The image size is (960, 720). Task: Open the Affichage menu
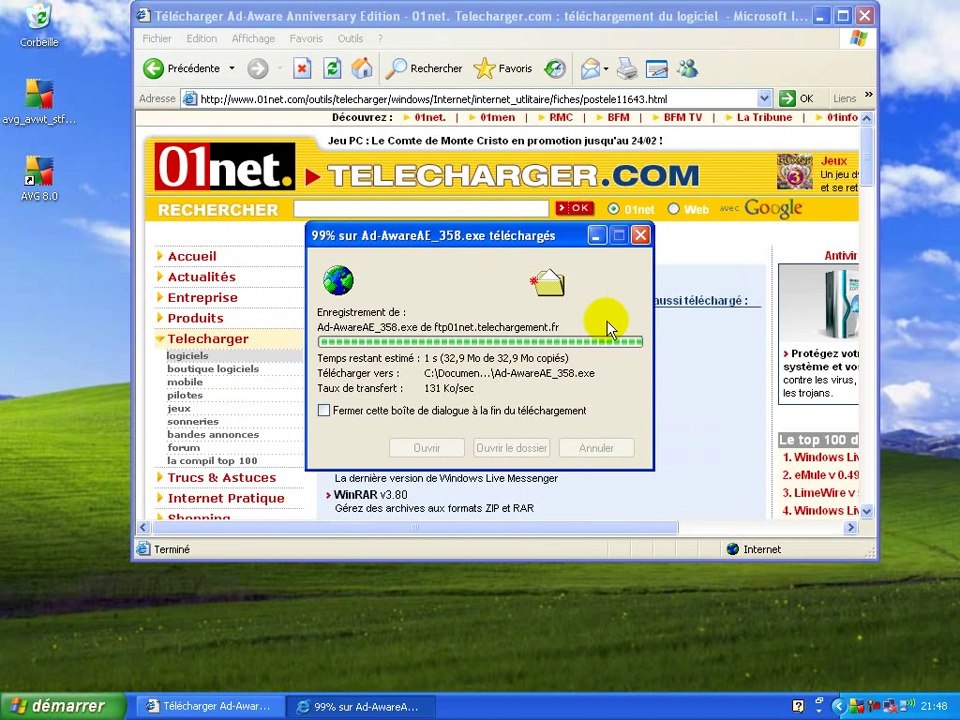point(253,39)
